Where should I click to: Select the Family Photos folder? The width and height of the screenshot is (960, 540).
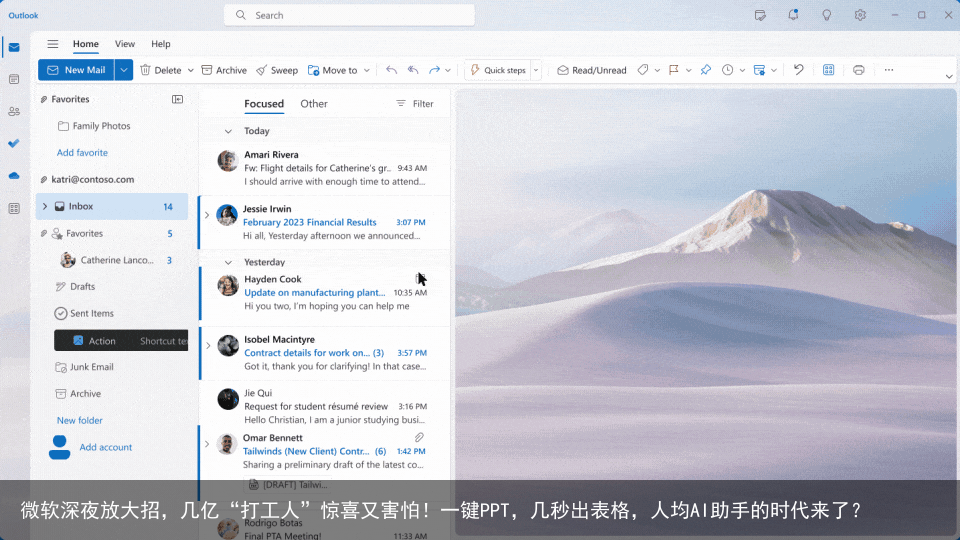(94, 126)
